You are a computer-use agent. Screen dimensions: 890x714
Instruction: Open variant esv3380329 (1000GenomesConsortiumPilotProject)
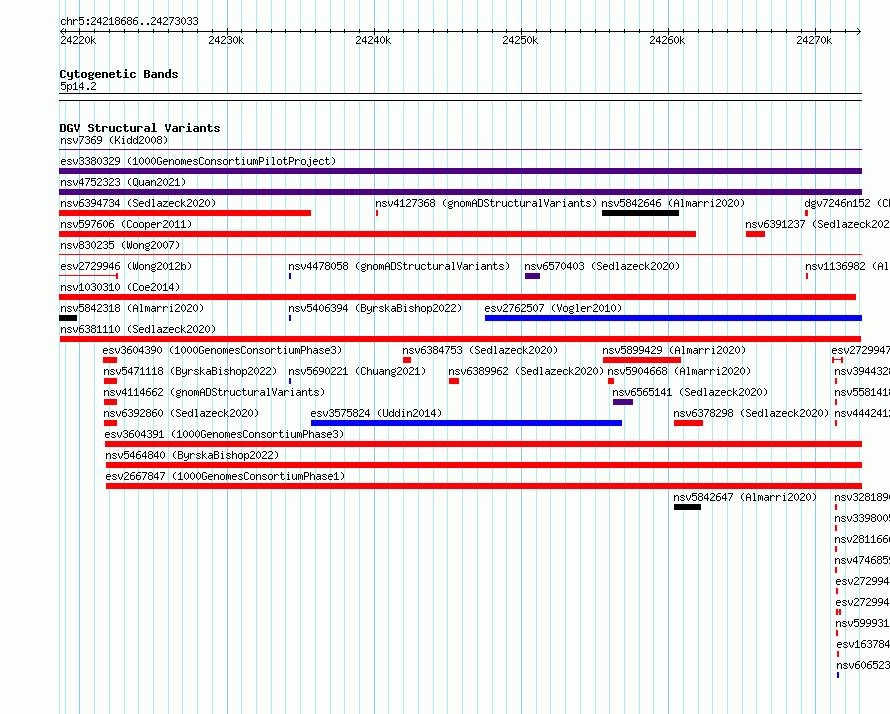[x=198, y=161]
